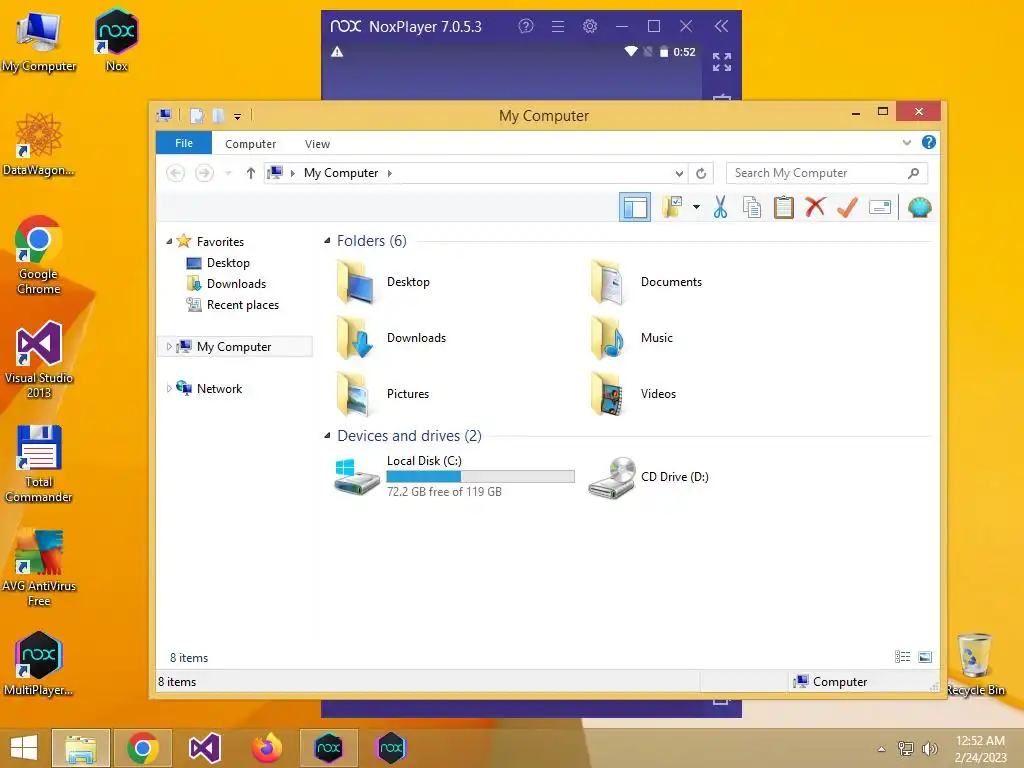Click the Classic Shell settings icon

pos(920,208)
